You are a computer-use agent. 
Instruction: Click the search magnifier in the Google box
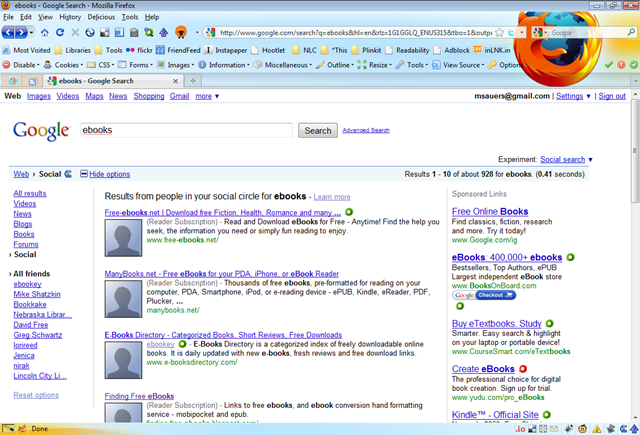coord(631,32)
